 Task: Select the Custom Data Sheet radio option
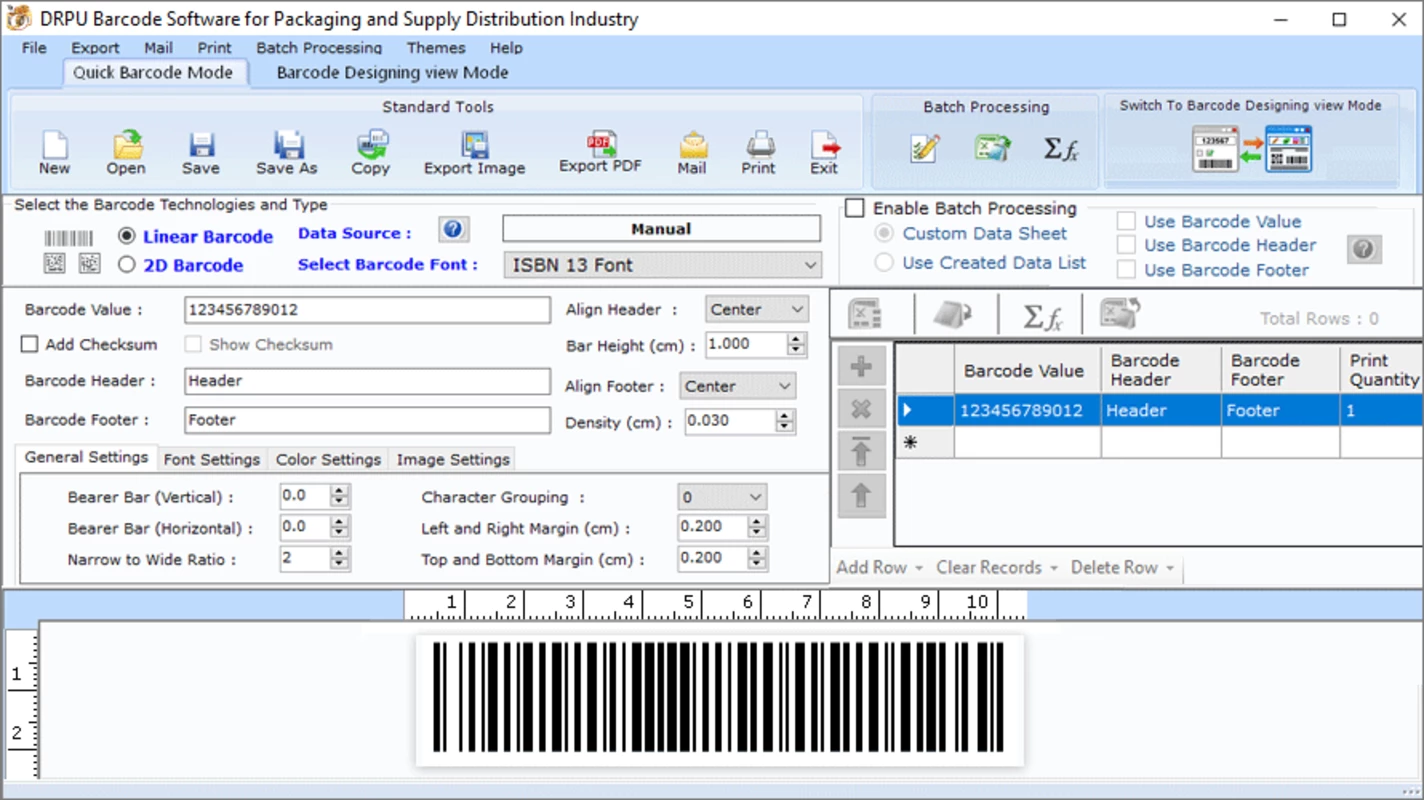click(884, 233)
